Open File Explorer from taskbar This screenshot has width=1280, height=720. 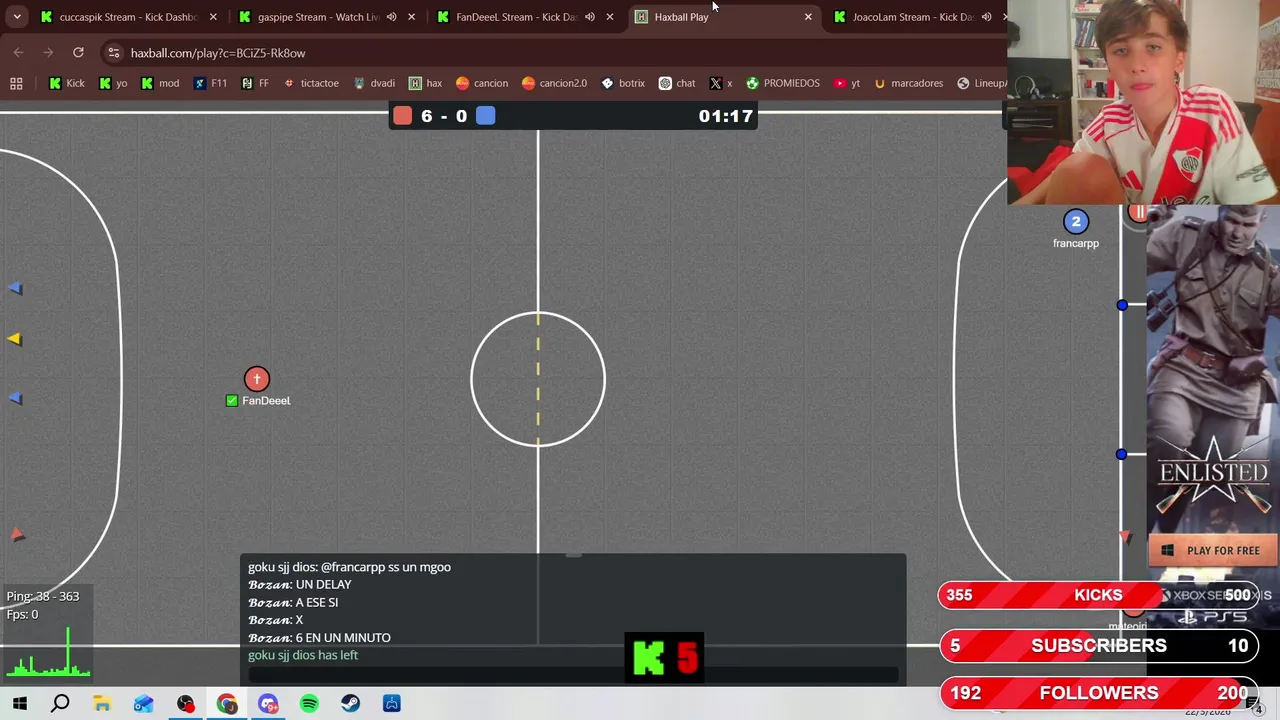click(x=102, y=704)
